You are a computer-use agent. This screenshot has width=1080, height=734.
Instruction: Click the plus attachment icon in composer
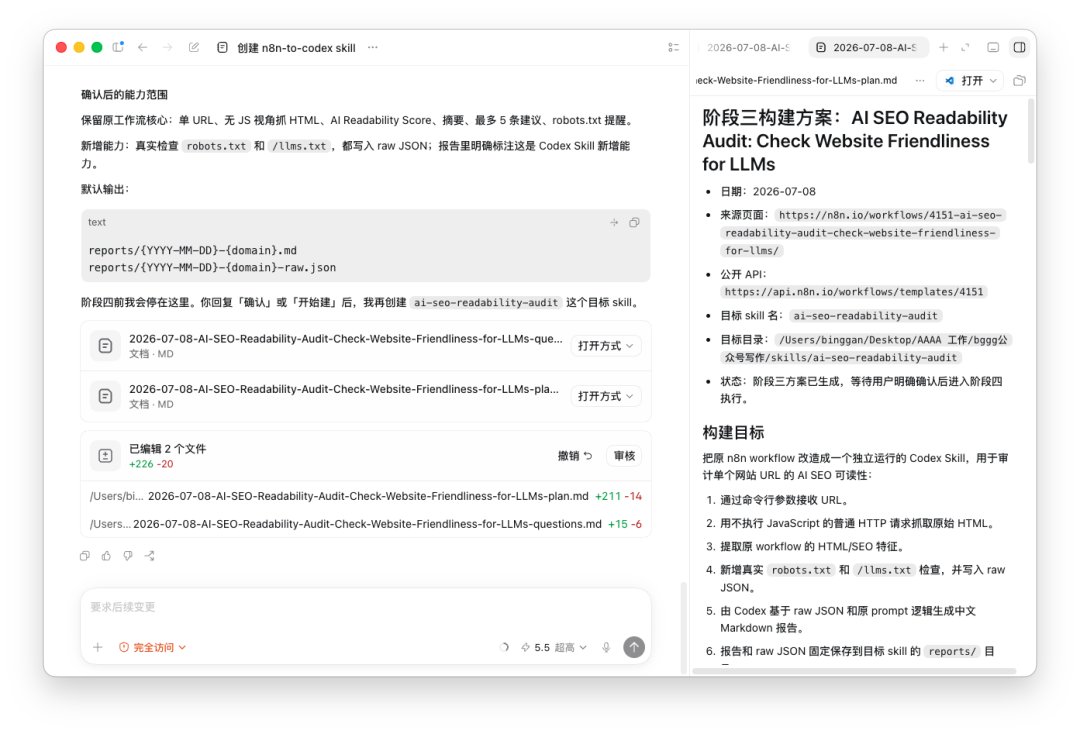click(98, 647)
